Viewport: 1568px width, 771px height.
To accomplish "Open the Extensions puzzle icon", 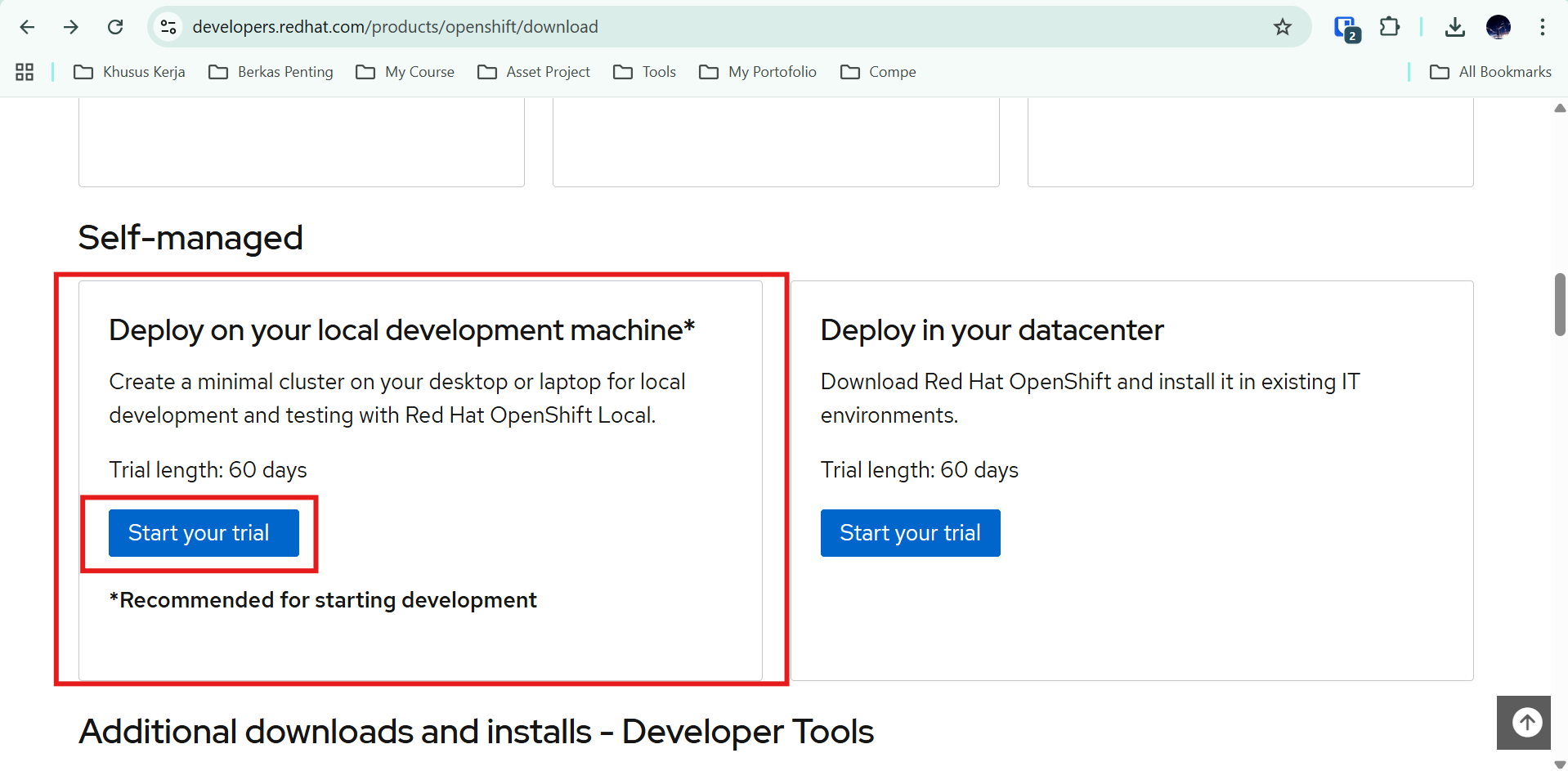I will pos(1389,27).
